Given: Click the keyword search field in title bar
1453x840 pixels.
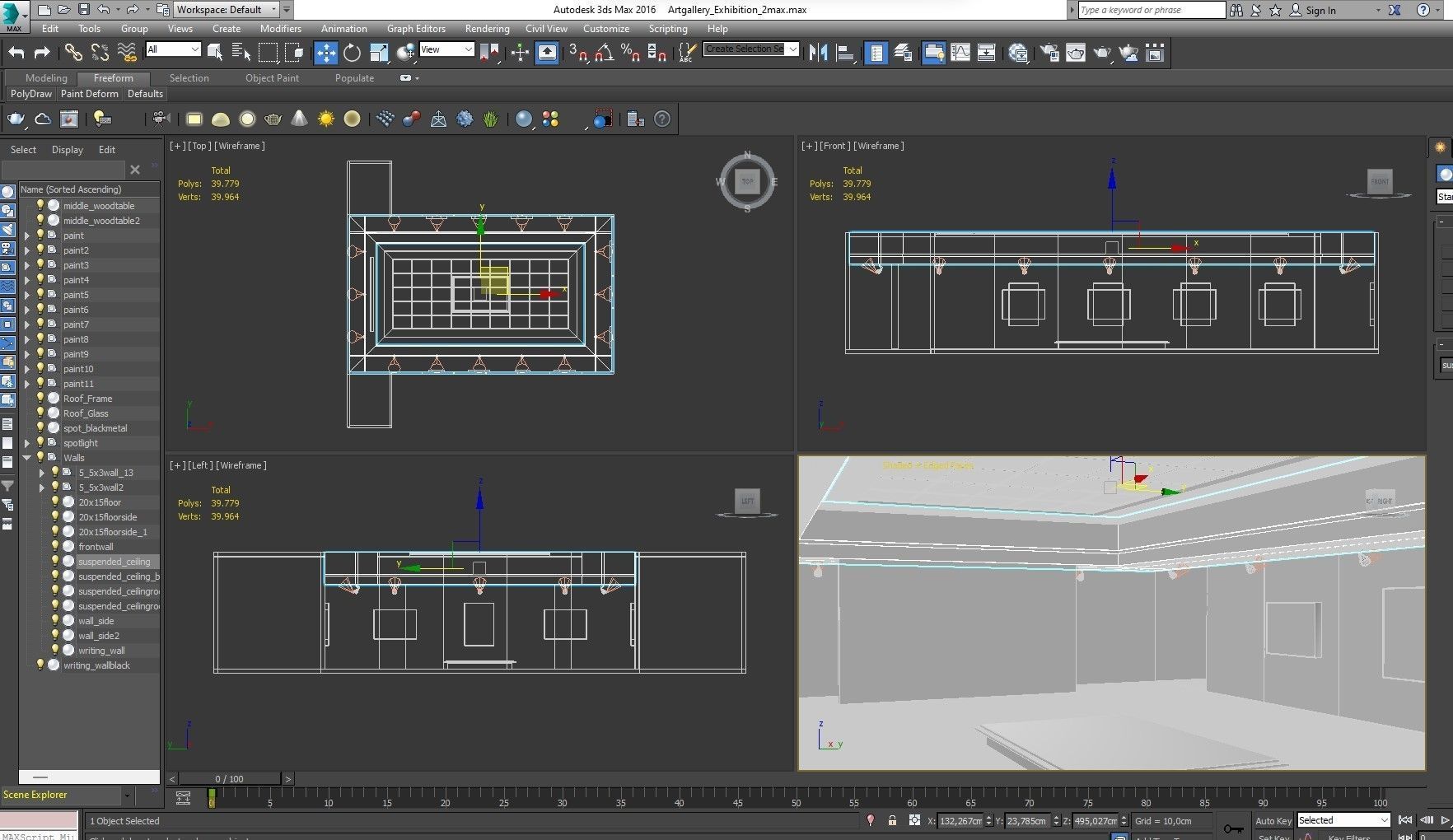Looking at the screenshot, I should pyautogui.click(x=1152, y=10).
